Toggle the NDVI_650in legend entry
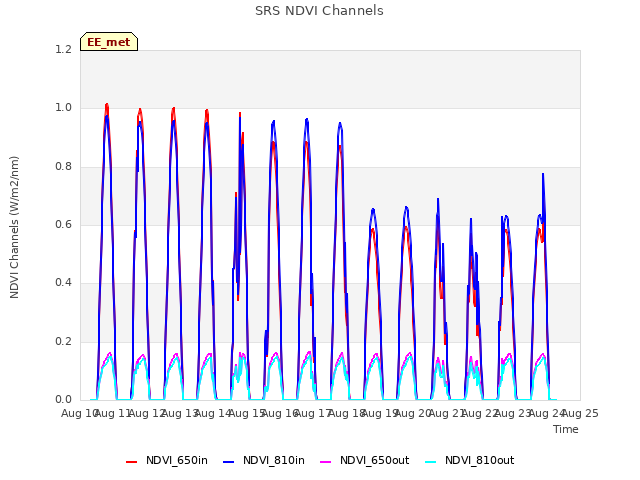Screen dimensions: 640x480 pos(167,460)
